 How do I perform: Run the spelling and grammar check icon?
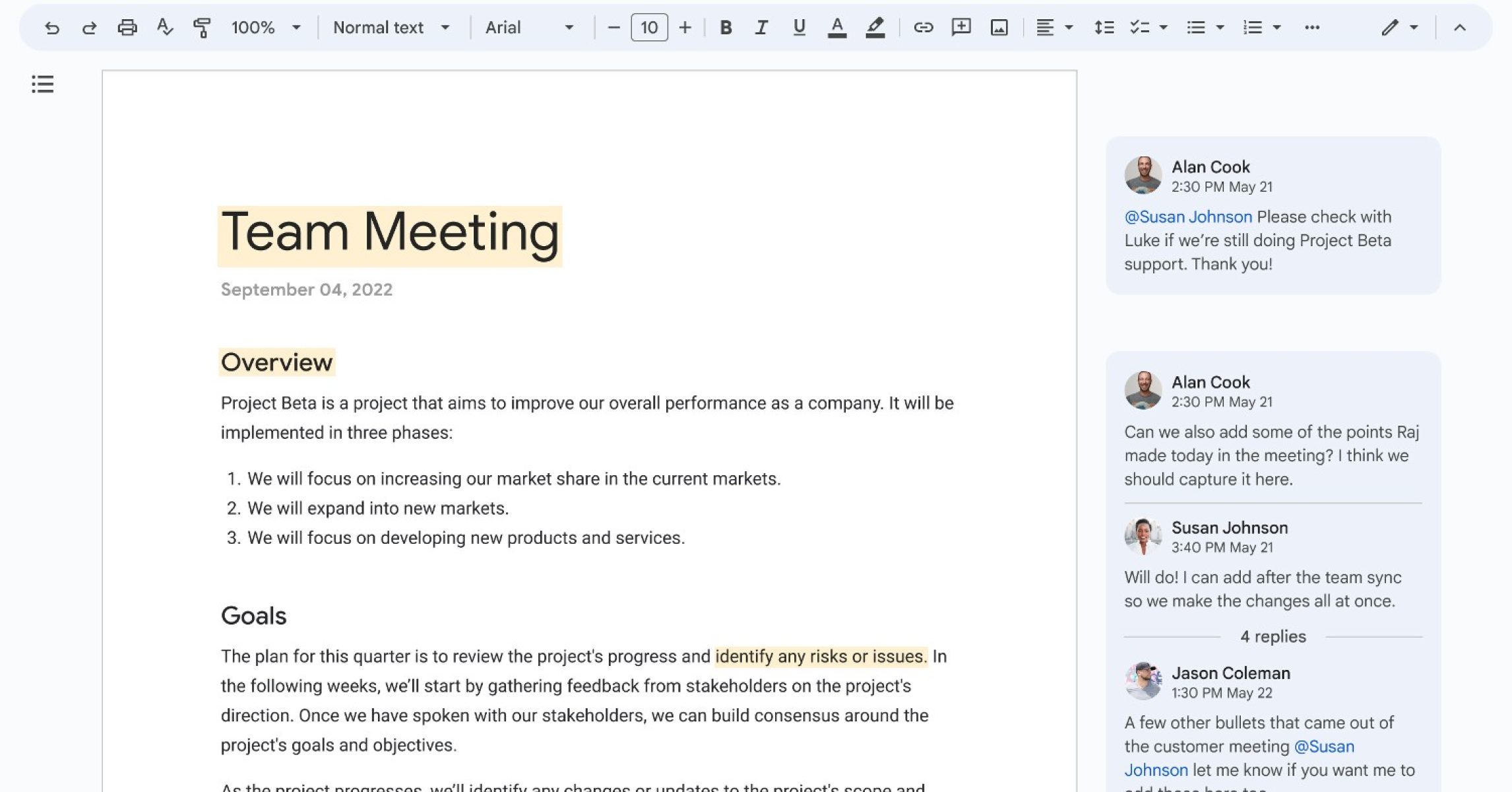pyautogui.click(x=164, y=28)
